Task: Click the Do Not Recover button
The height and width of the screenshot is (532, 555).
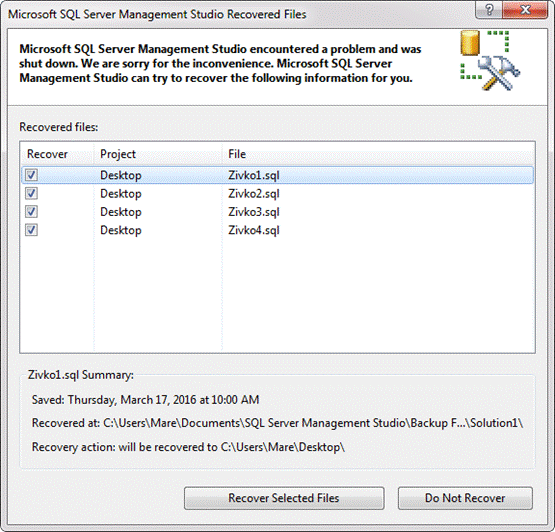Action: pyautogui.click(x=465, y=498)
